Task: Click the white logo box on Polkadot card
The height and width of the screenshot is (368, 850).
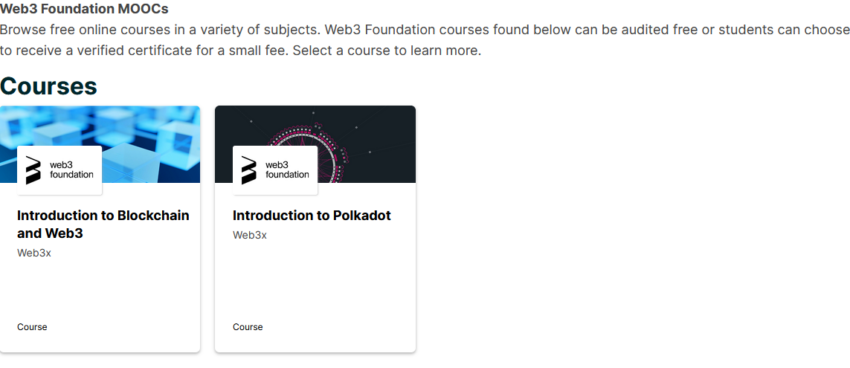Action: 275,170
